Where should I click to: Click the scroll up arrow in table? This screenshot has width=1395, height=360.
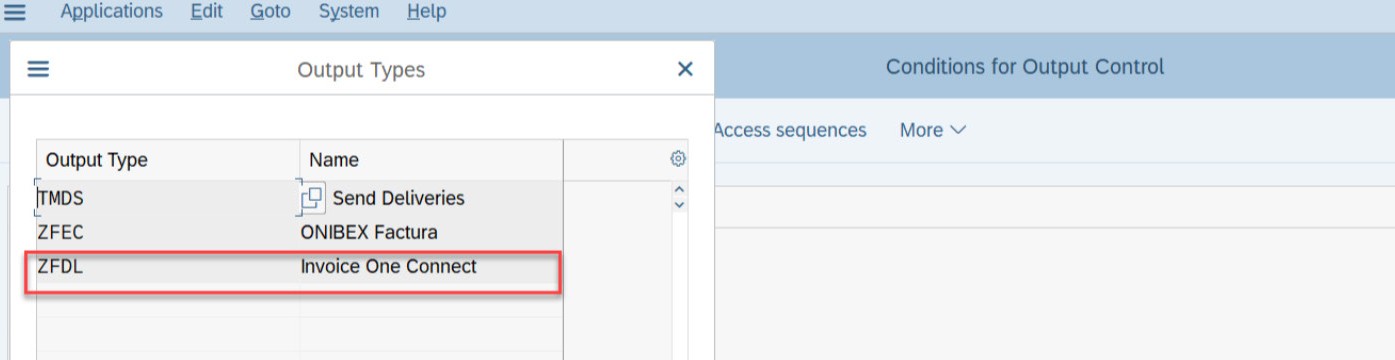679,189
